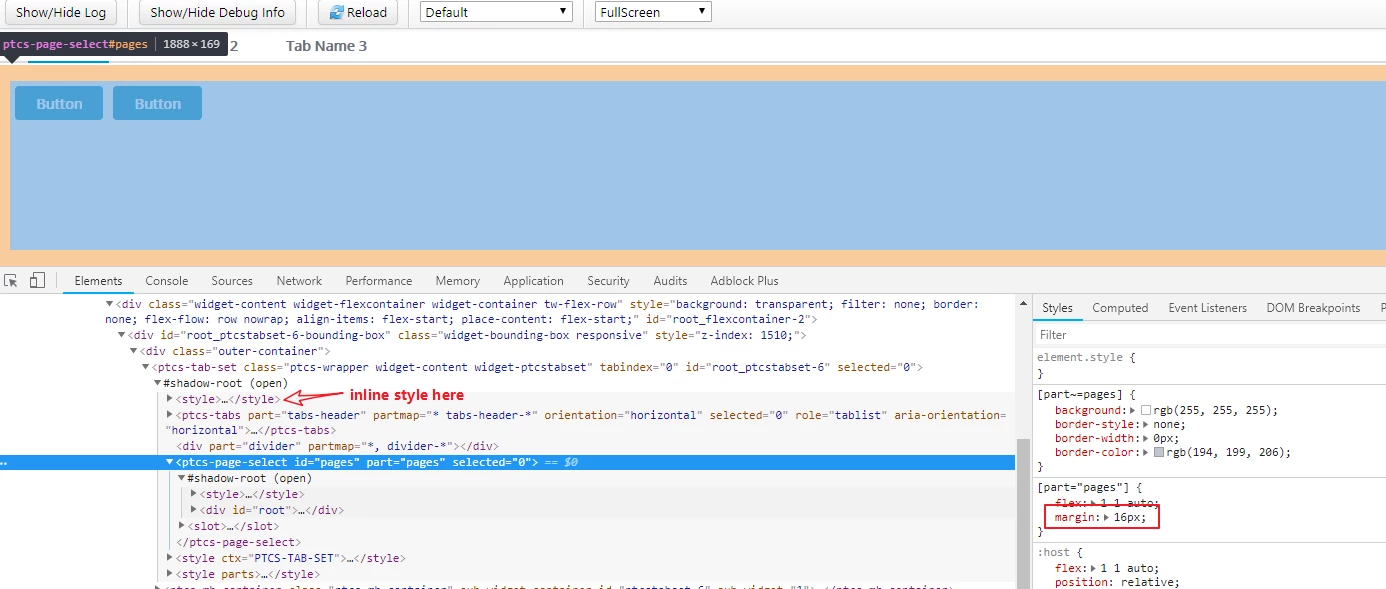Open the gray border-color swatch

coord(1158,453)
